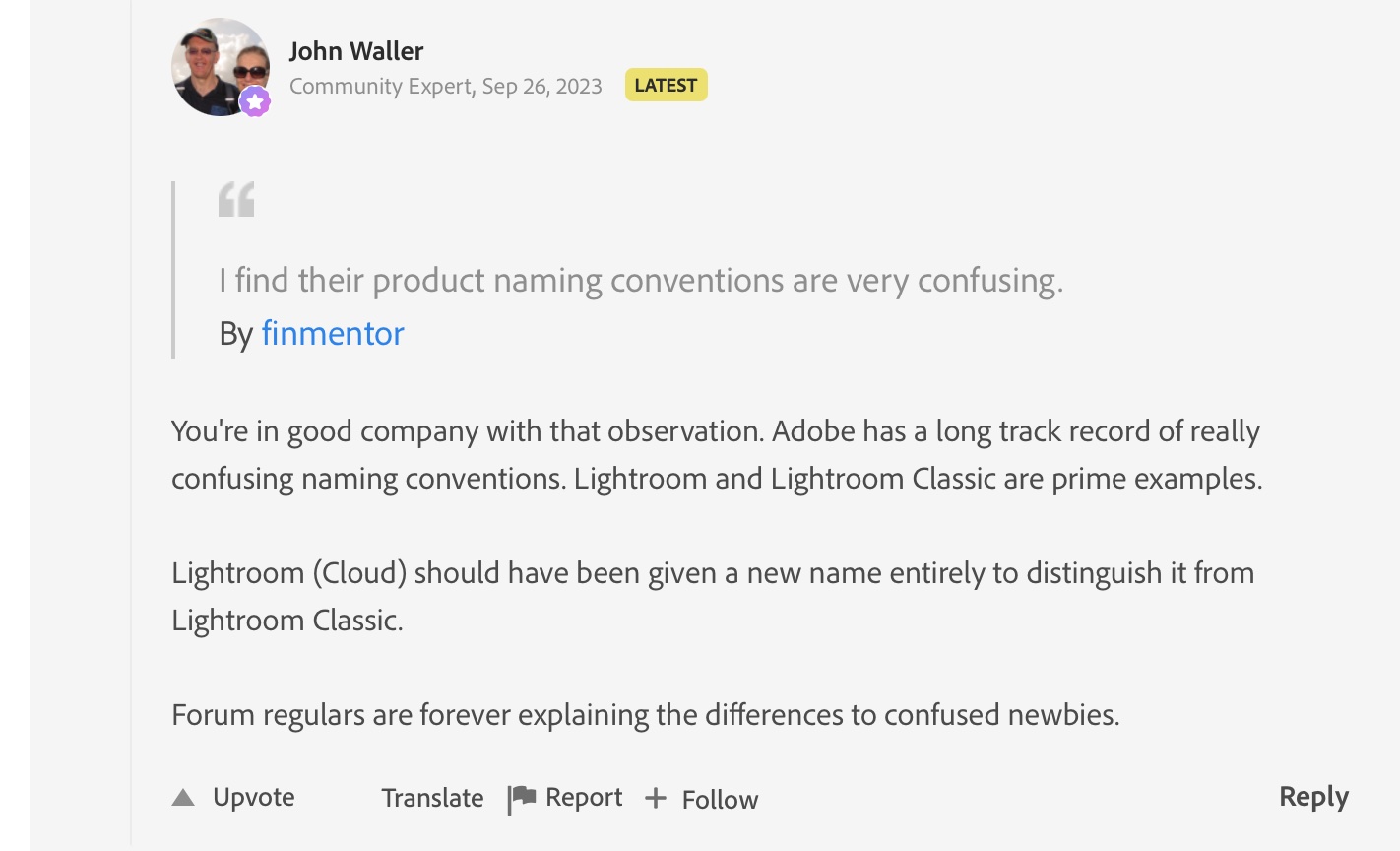The width and height of the screenshot is (1400, 851).
Task: Click the plus icon beside Follow
Action: [656, 798]
